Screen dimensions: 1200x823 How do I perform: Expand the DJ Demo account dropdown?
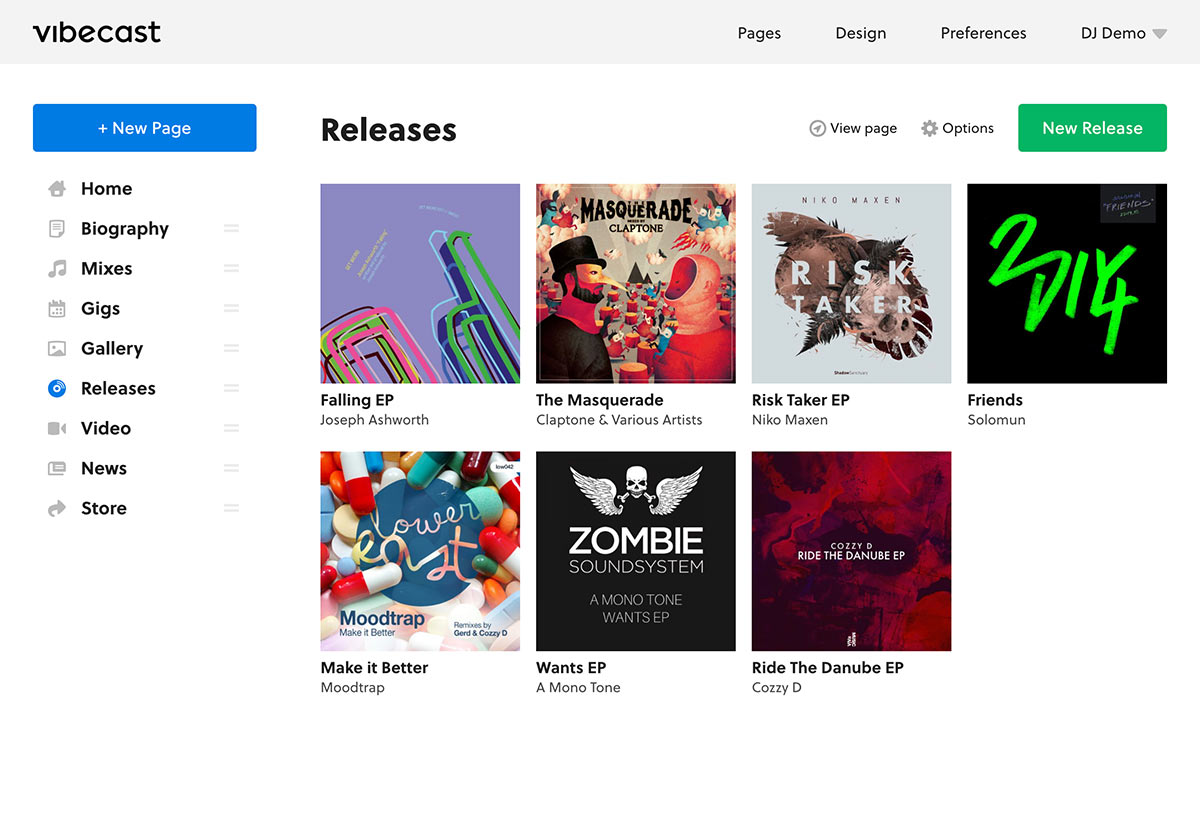click(1123, 34)
